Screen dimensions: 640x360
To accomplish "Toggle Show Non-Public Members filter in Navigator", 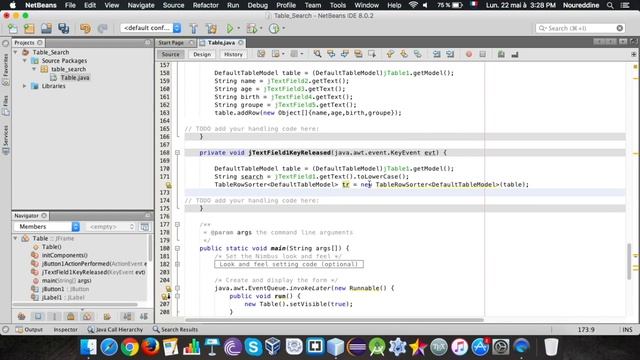I will click(x=71, y=316).
